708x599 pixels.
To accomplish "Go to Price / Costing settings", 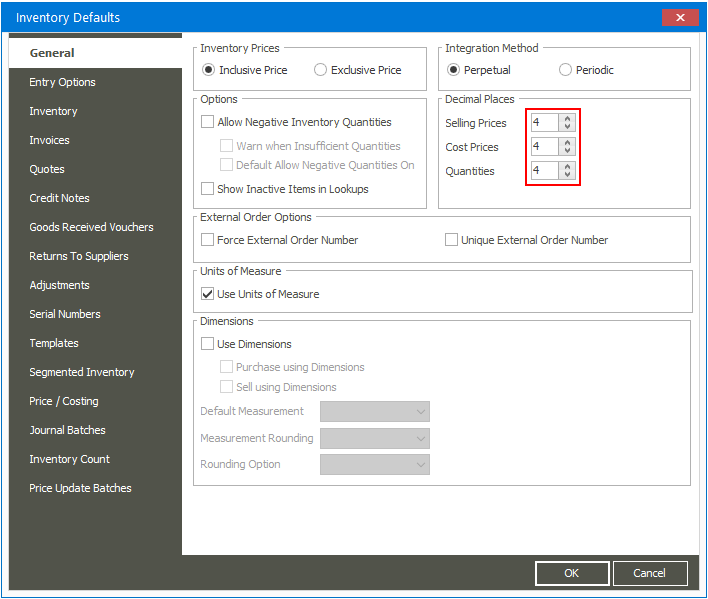I will pyautogui.click(x=64, y=401).
